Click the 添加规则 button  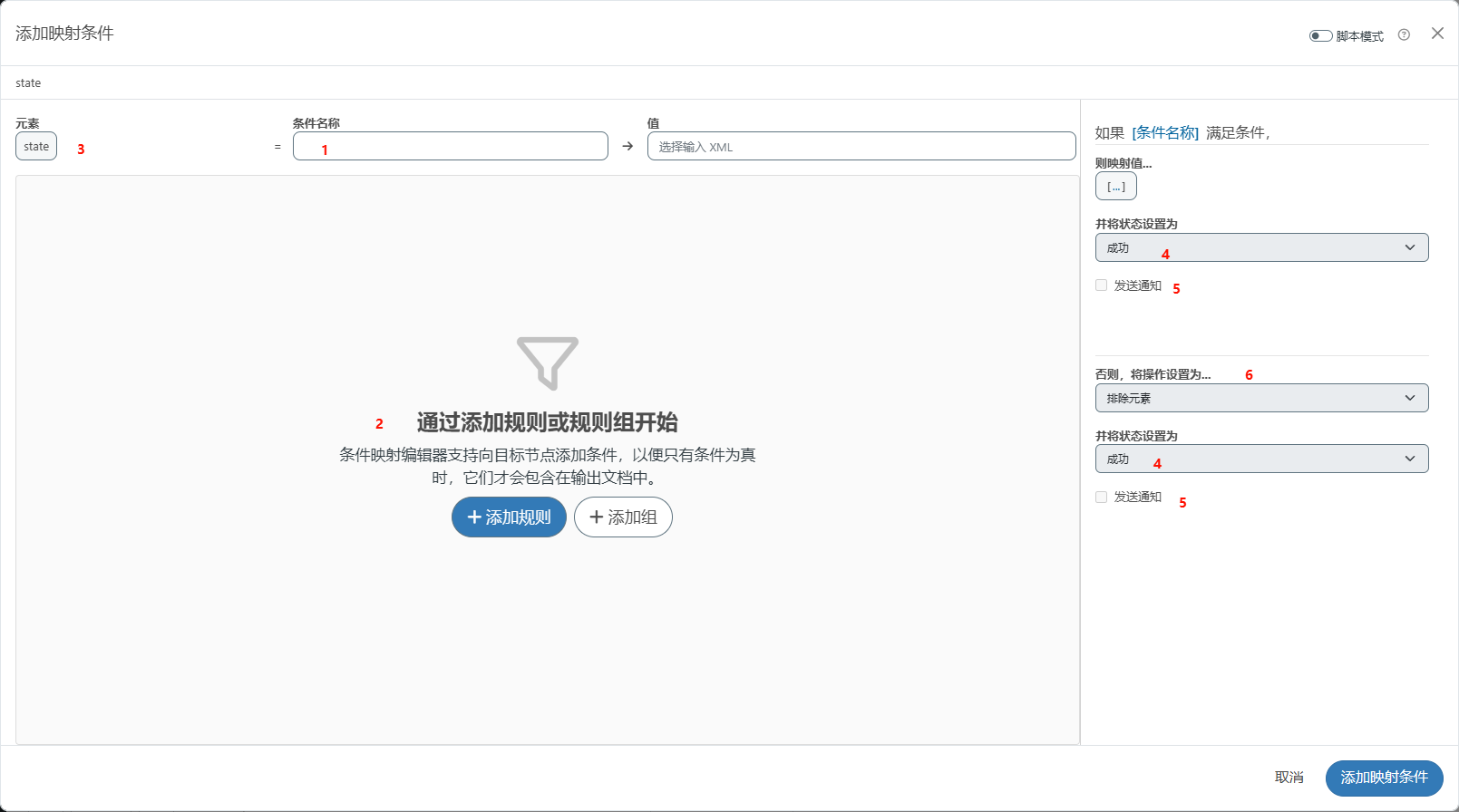509,517
